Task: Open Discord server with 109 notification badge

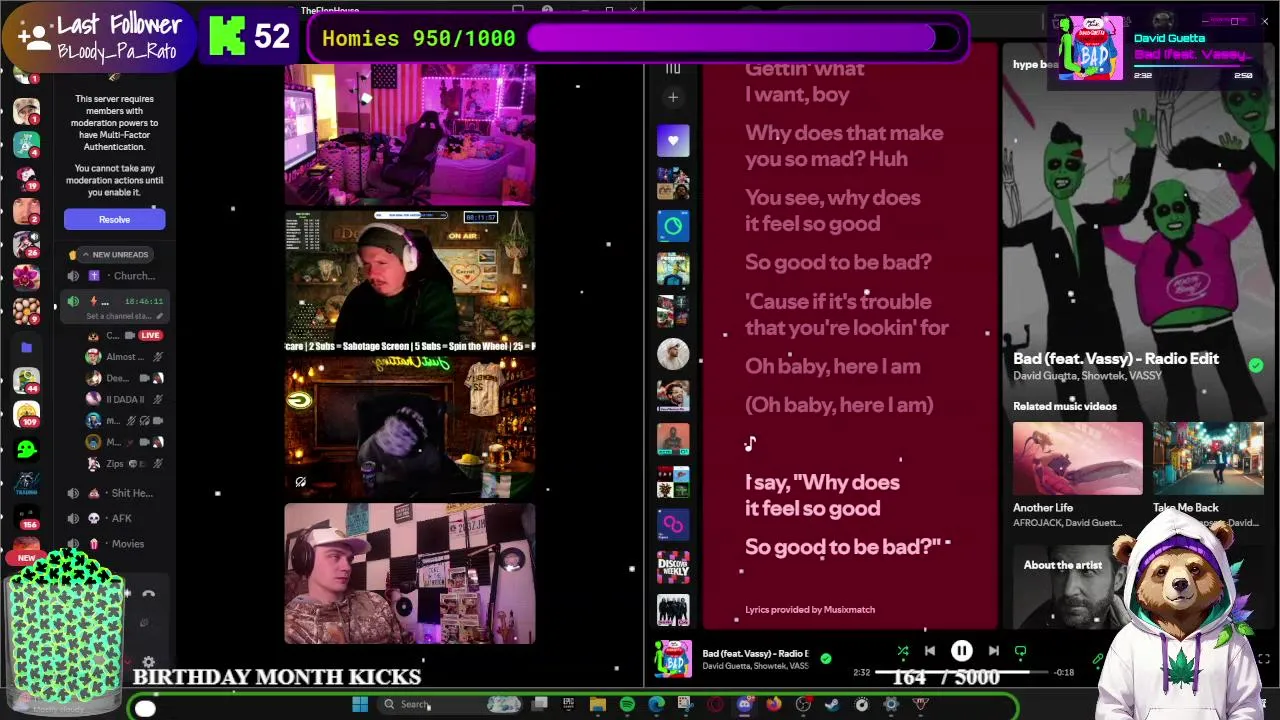Action: click(27, 414)
